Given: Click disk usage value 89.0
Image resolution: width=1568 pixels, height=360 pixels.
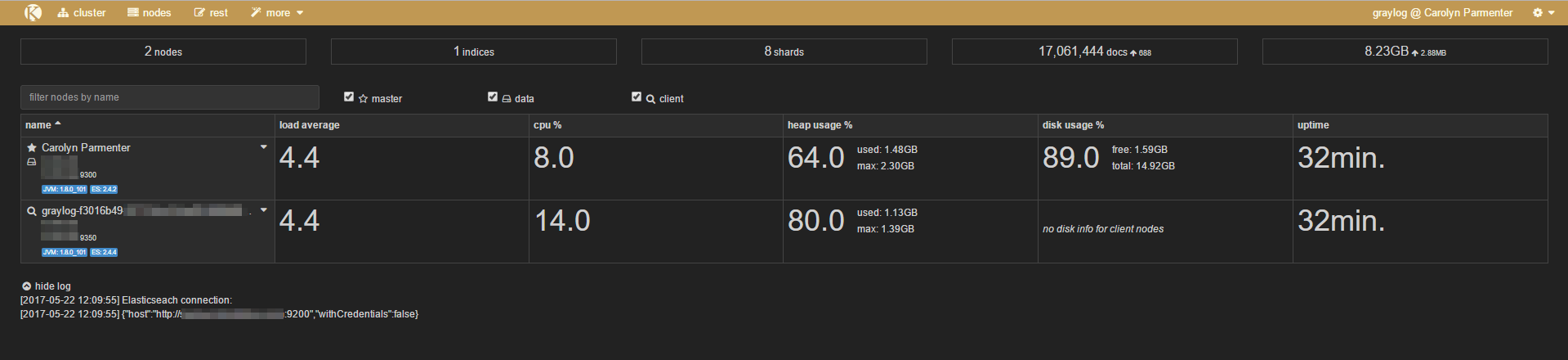Looking at the screenshot, I should (1071, 158).
